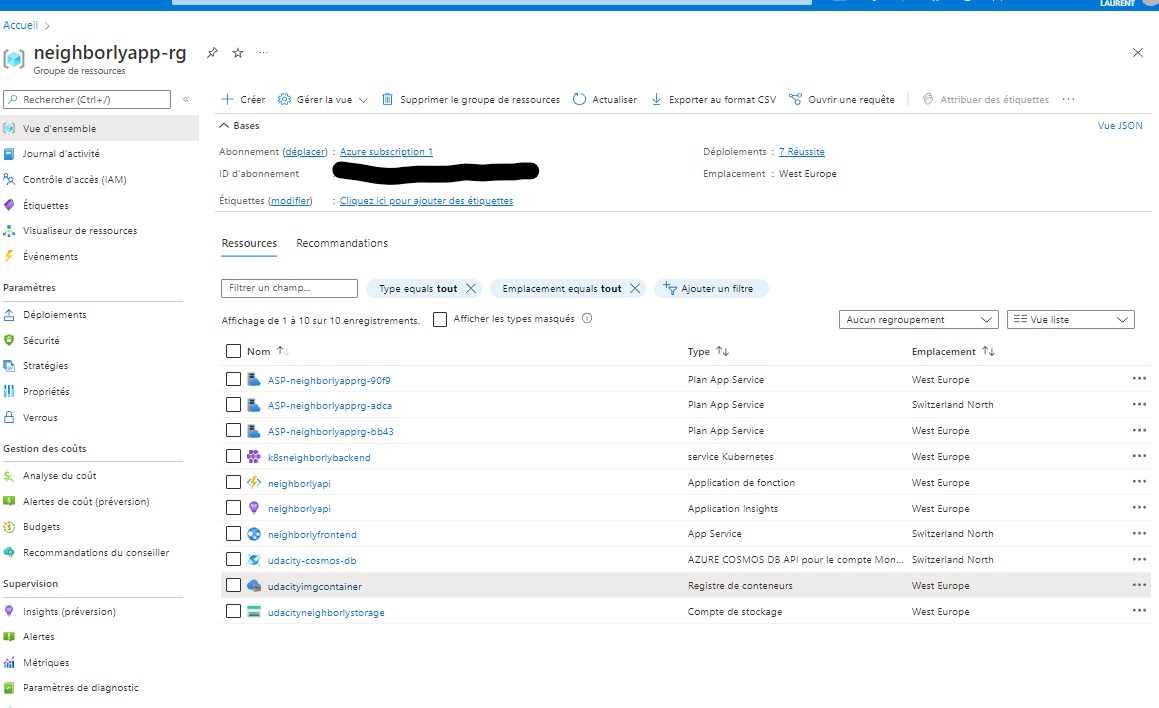This screenshot has height=708, width=1159.
Task: Go to Accueil breadcrumb
Action: click(20, 25)
